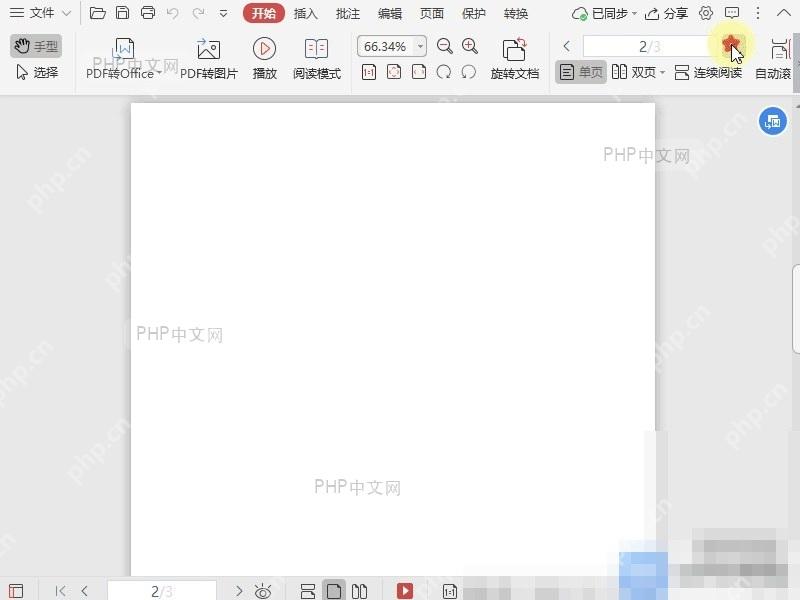This screenshot has width=800, height=600.
Task: Click red play button in status bar
Action: (405, 590)
